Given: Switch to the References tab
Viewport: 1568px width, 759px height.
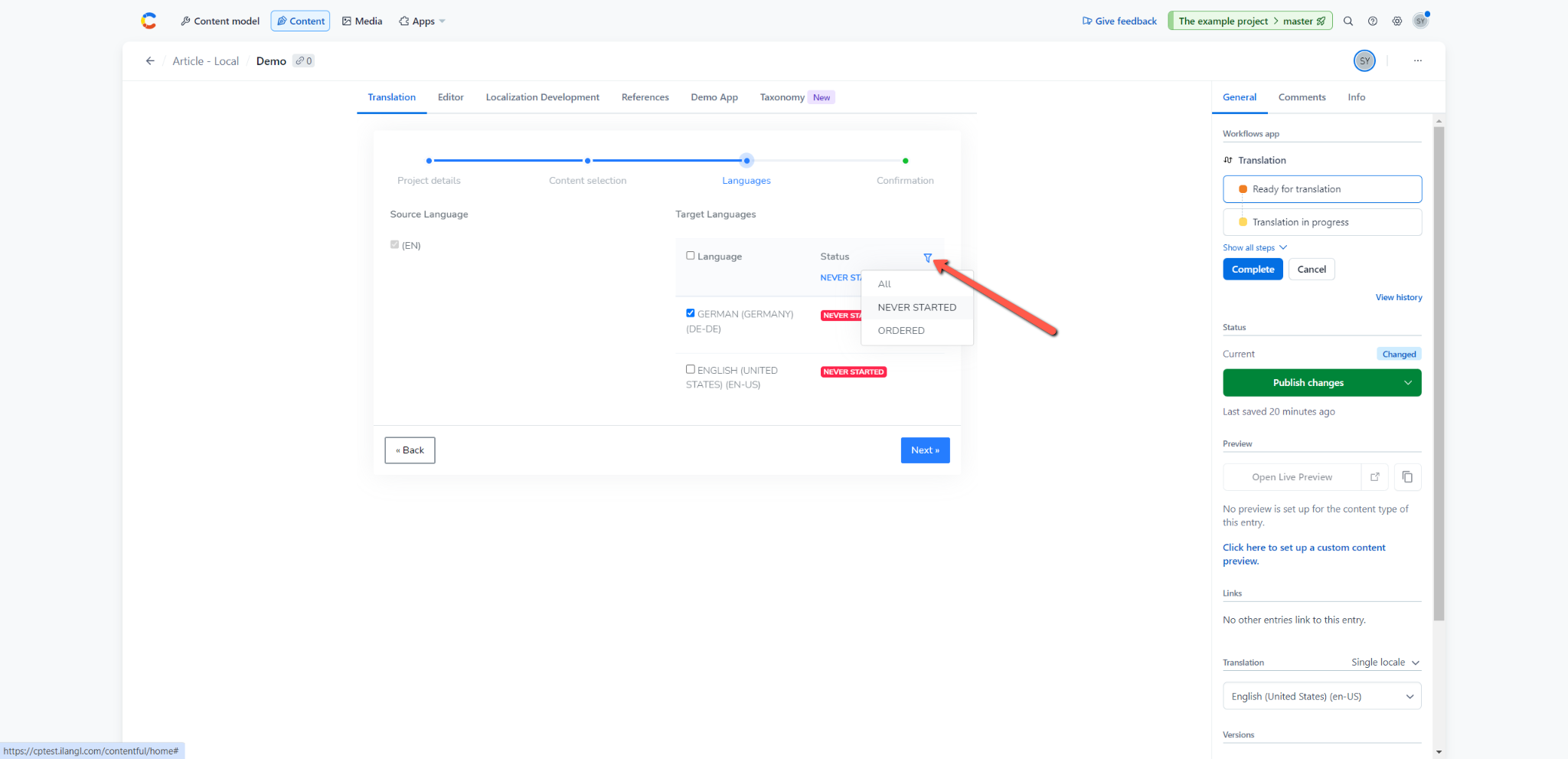Looking at the screenshot, I should (645, 97).
